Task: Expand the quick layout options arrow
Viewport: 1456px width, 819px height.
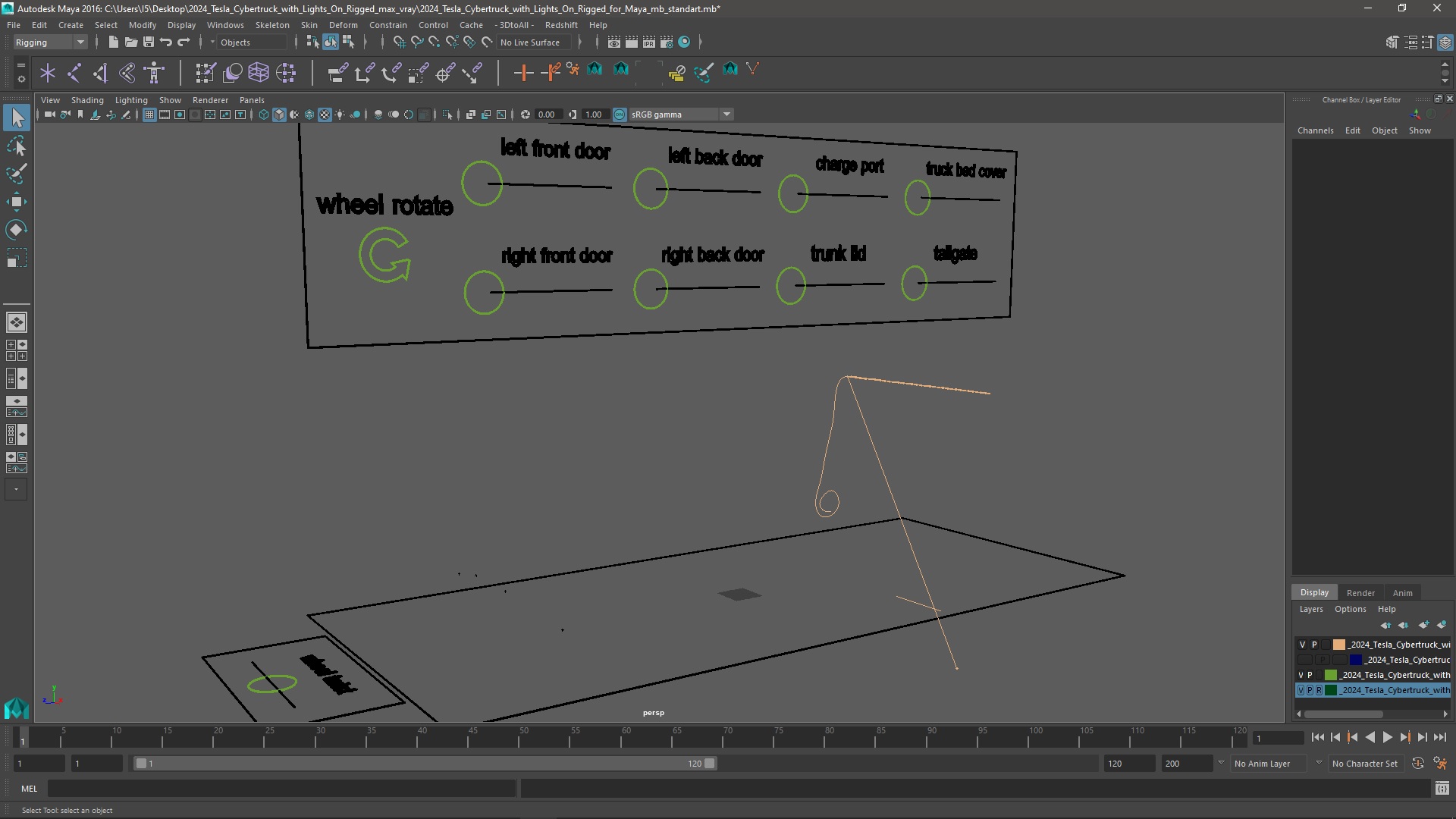Action: (16, 490)
